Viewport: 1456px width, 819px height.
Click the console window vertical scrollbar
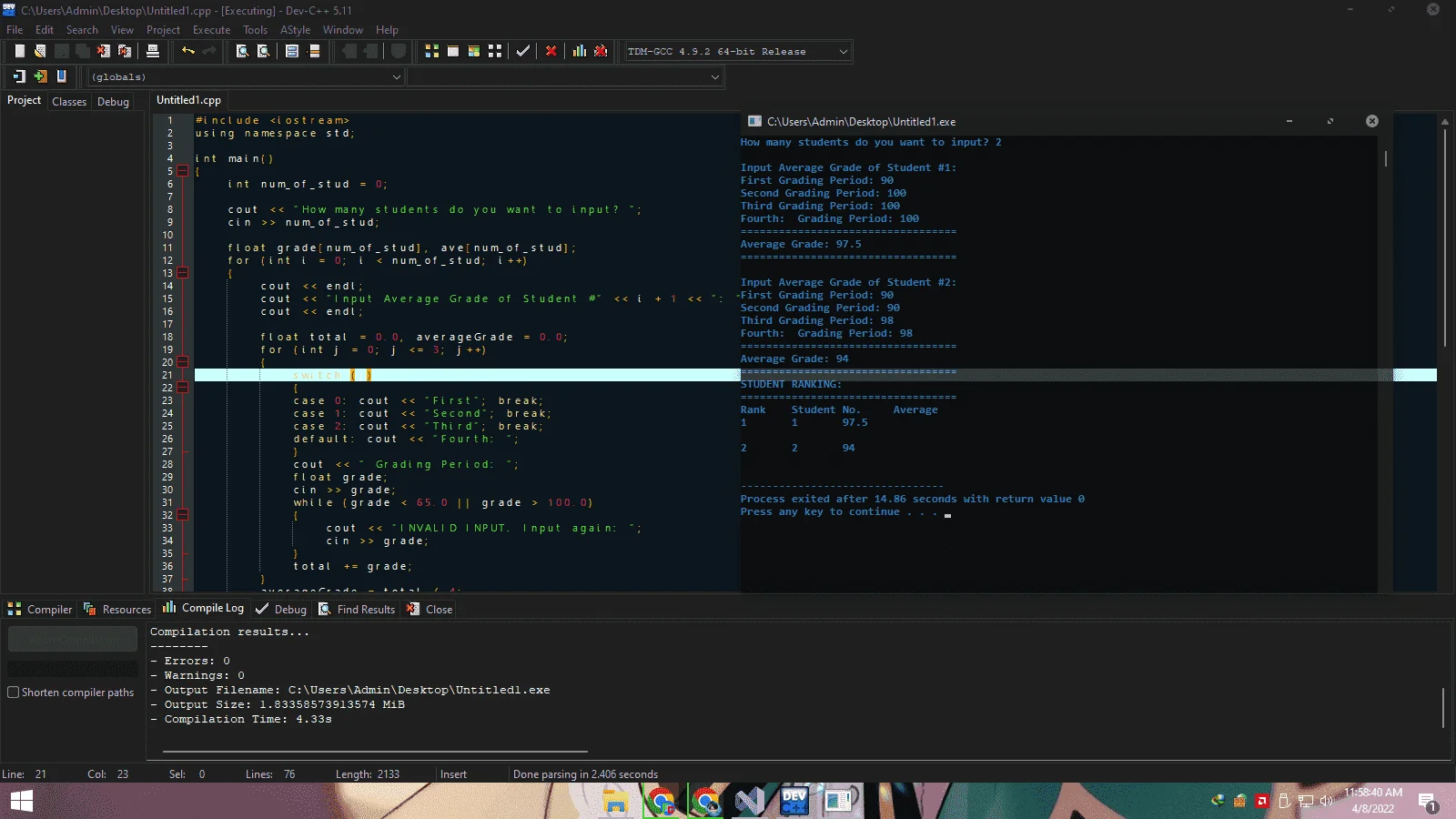[1386, 158]
